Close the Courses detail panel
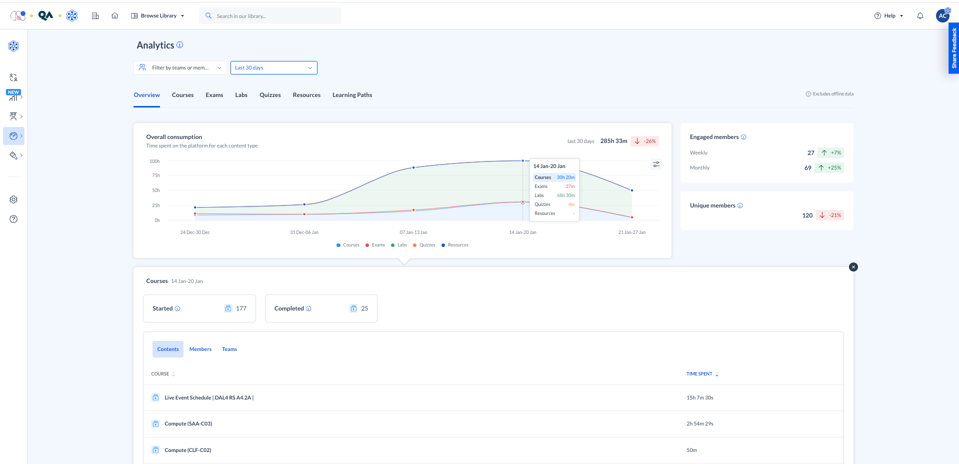This screenshot has height=464, width=959. pyautogui.click(x=854, y=267)
